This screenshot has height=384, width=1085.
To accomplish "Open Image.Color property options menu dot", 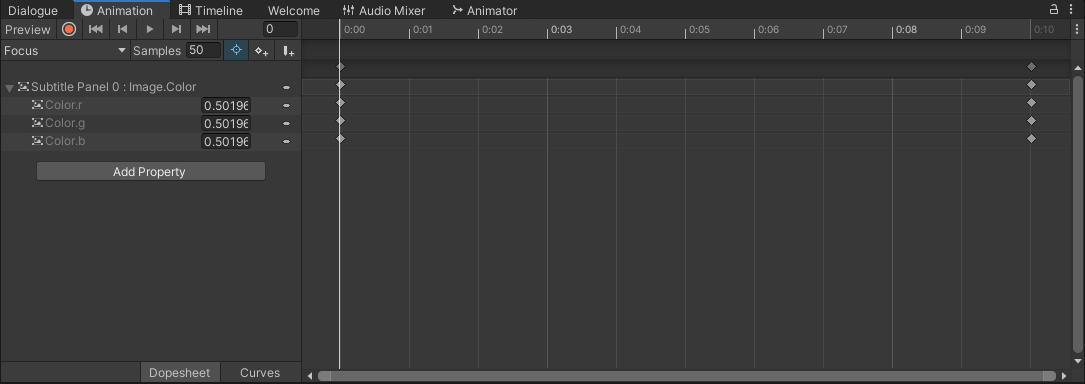I will click(x=286, y=88).
